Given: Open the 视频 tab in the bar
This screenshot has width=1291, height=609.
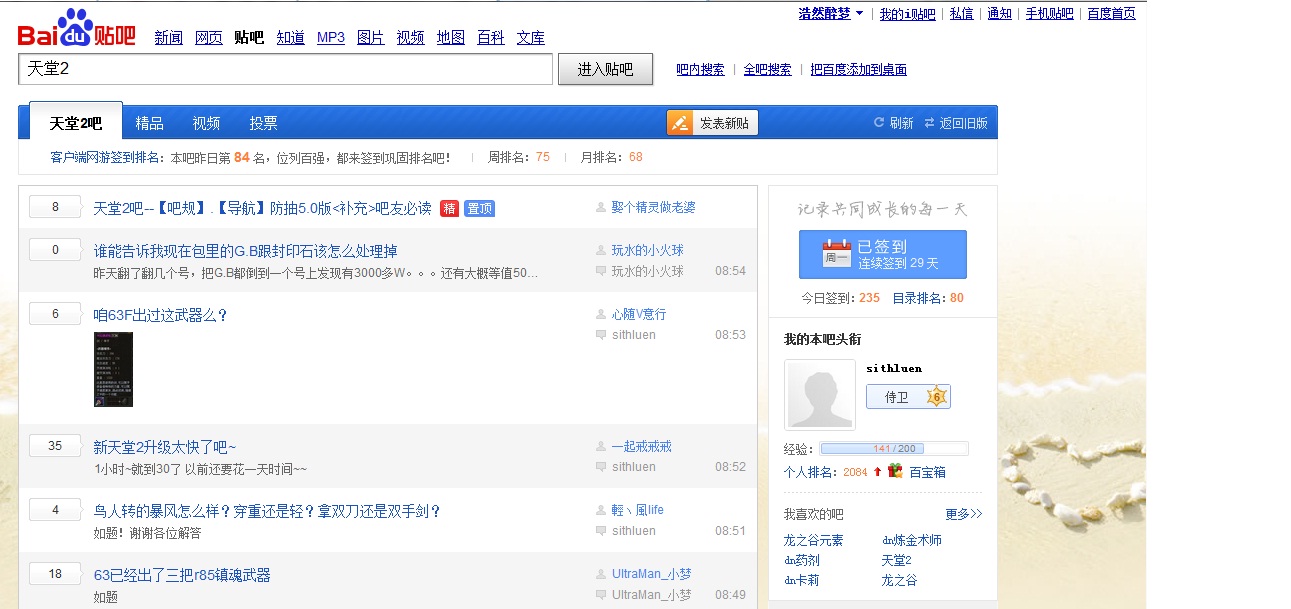Looking at the screenshot, I should coord(206,123).
